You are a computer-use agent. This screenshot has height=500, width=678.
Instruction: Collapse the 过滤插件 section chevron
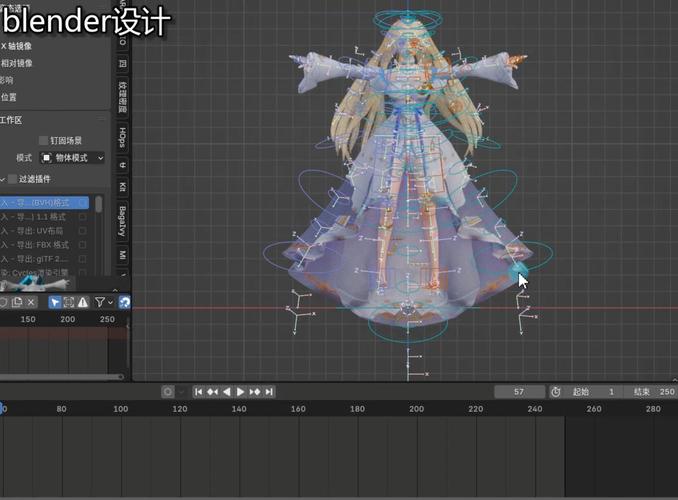tap(3, 179)
